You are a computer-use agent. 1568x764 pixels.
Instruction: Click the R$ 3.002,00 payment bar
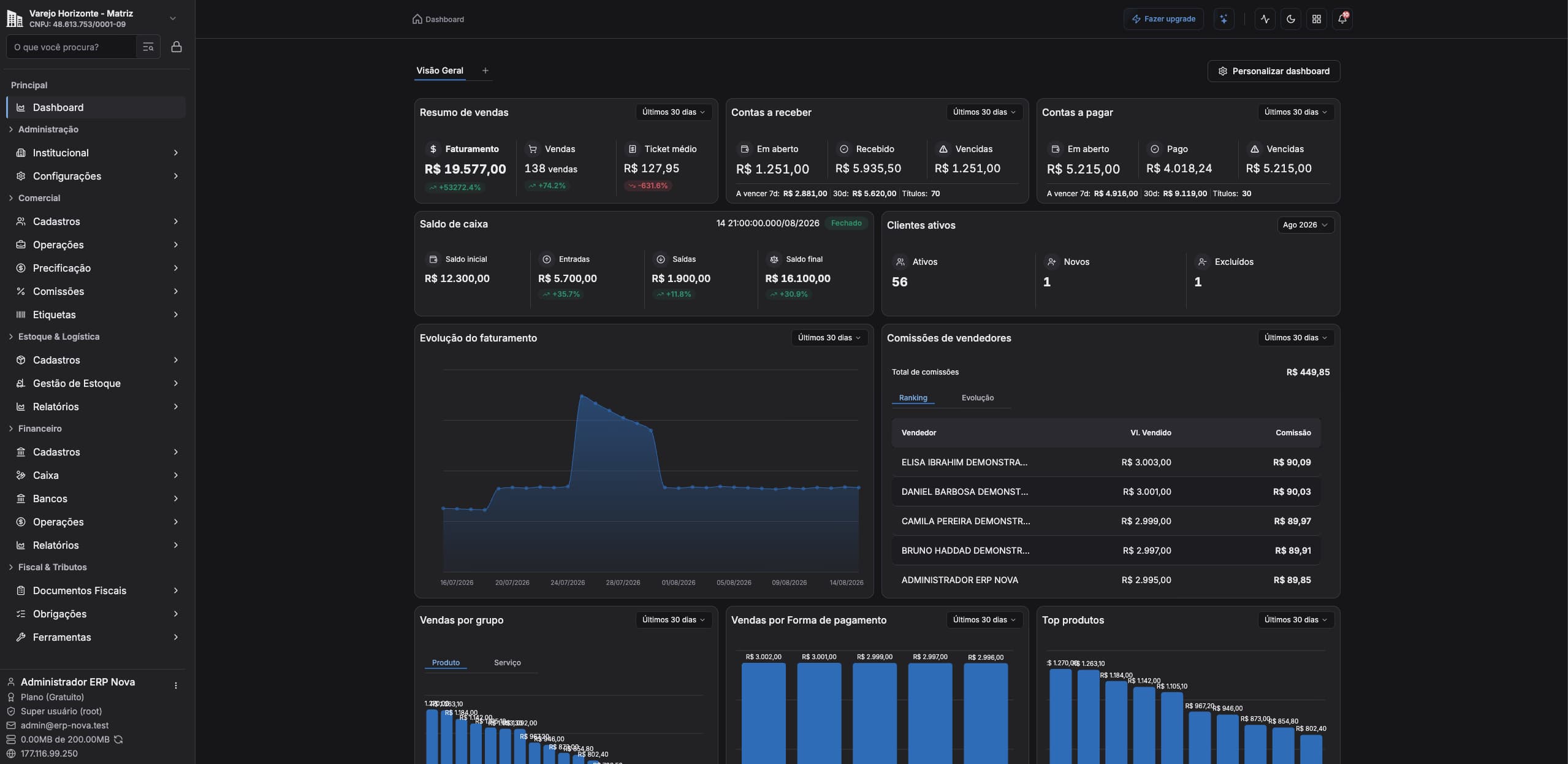pyautogui.click(x=763, y=713)
